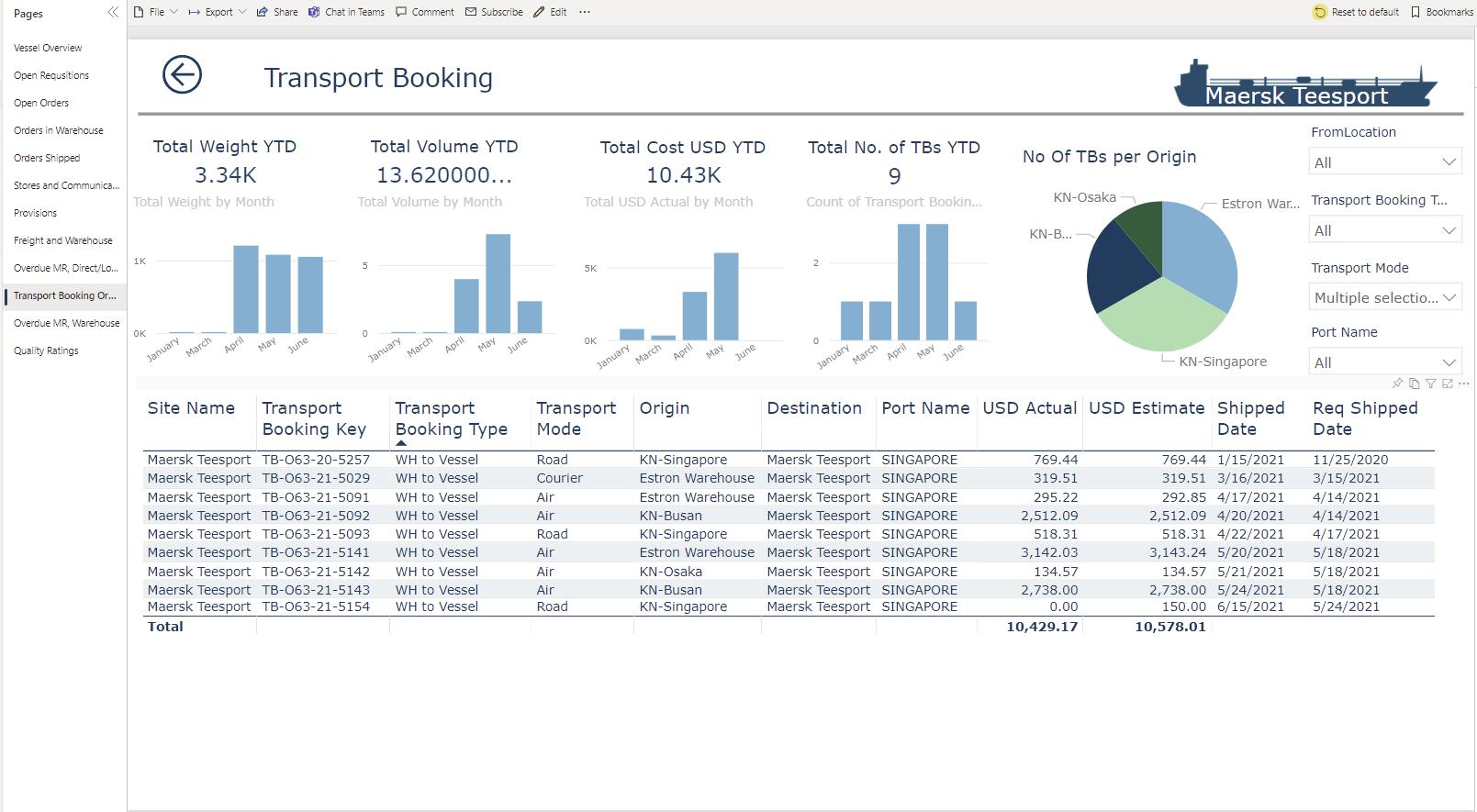Sort table by Origin column header

coord(665,408)
